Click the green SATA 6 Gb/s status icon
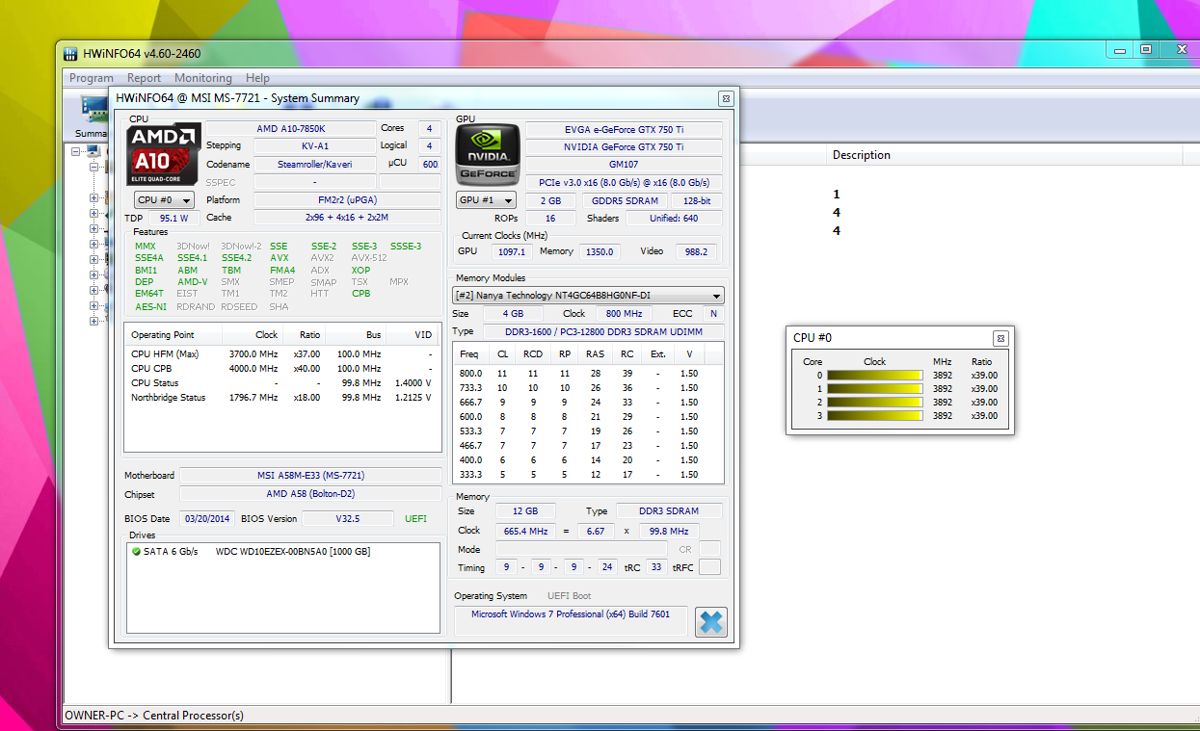 click(136, 551)
